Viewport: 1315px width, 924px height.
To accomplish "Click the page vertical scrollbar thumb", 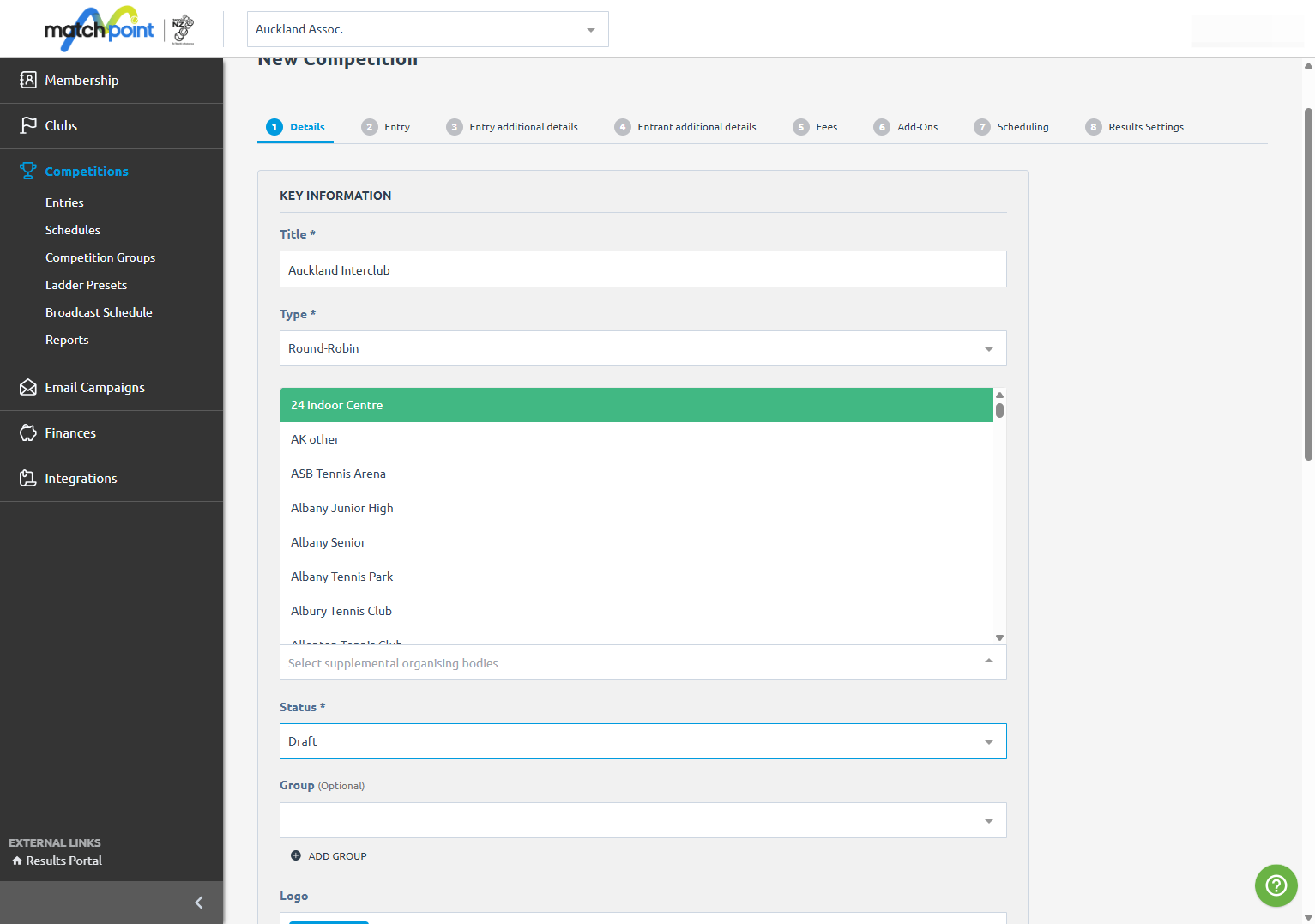I will [1308, 284].
